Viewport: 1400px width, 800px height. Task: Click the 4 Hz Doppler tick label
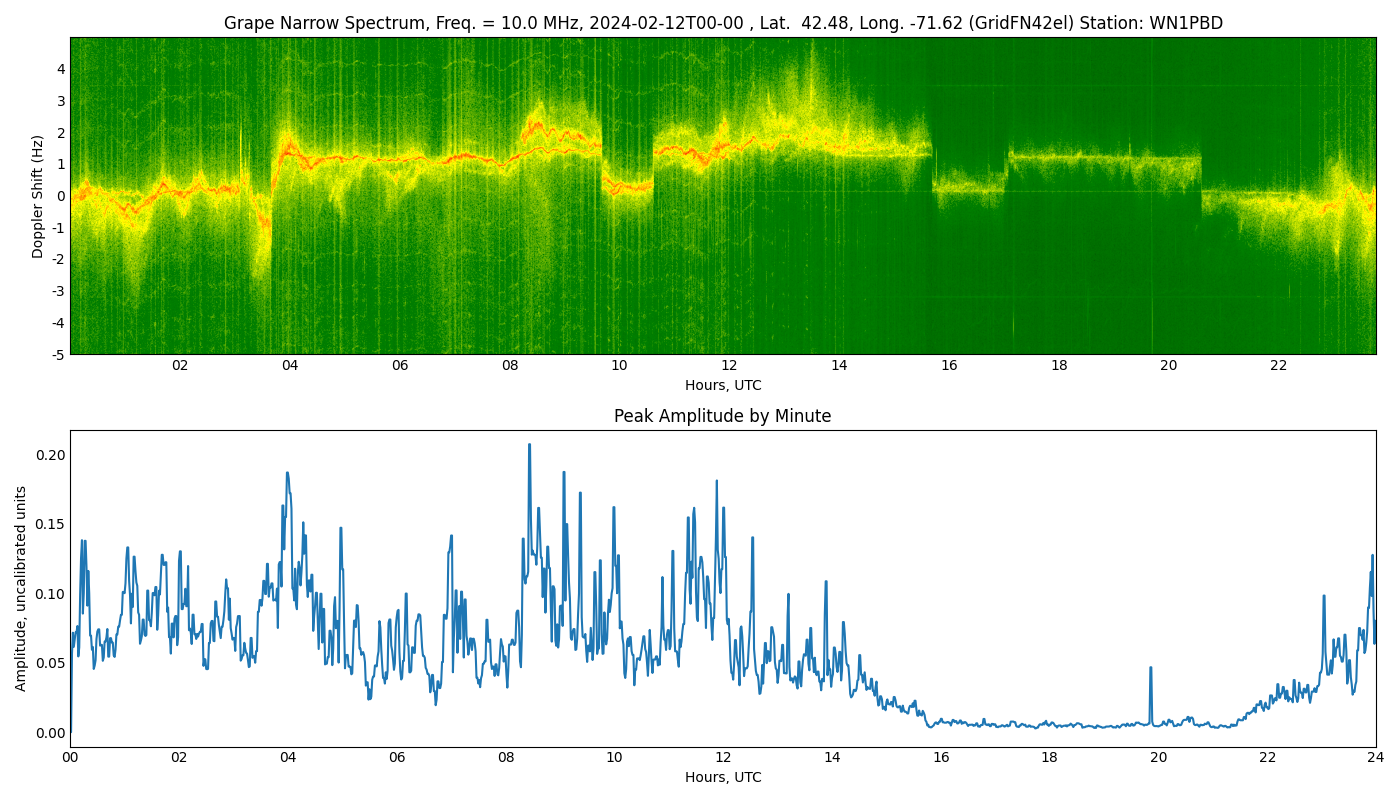tap(61, 69)
